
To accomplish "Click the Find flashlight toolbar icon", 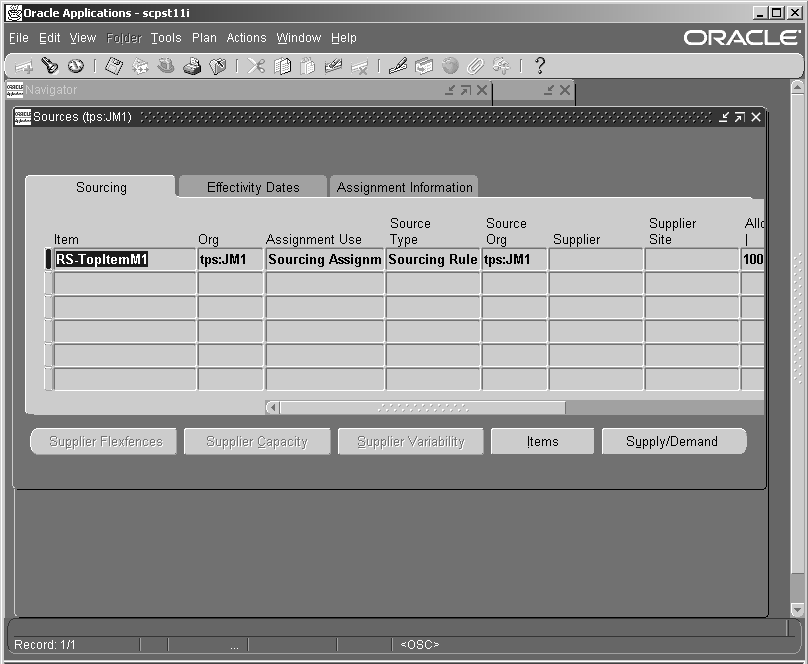I will [x=50, y=66].
